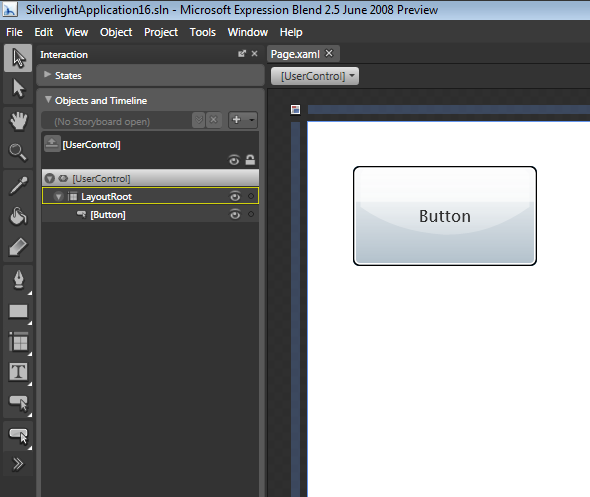Open the Window menu
This screenshot has width=590, height=497.
248,32
